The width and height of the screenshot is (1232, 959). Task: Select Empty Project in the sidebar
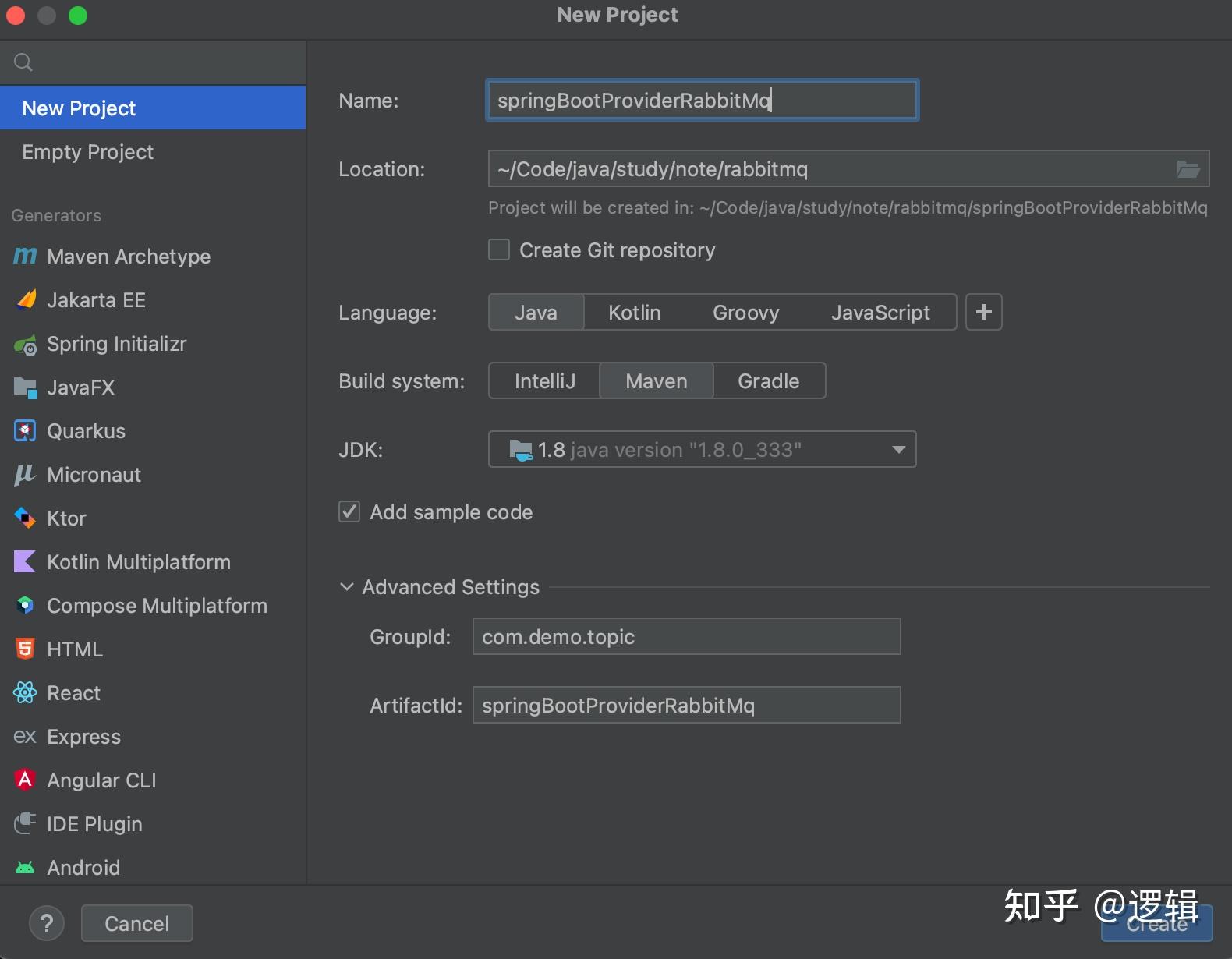tap(153, 151)
